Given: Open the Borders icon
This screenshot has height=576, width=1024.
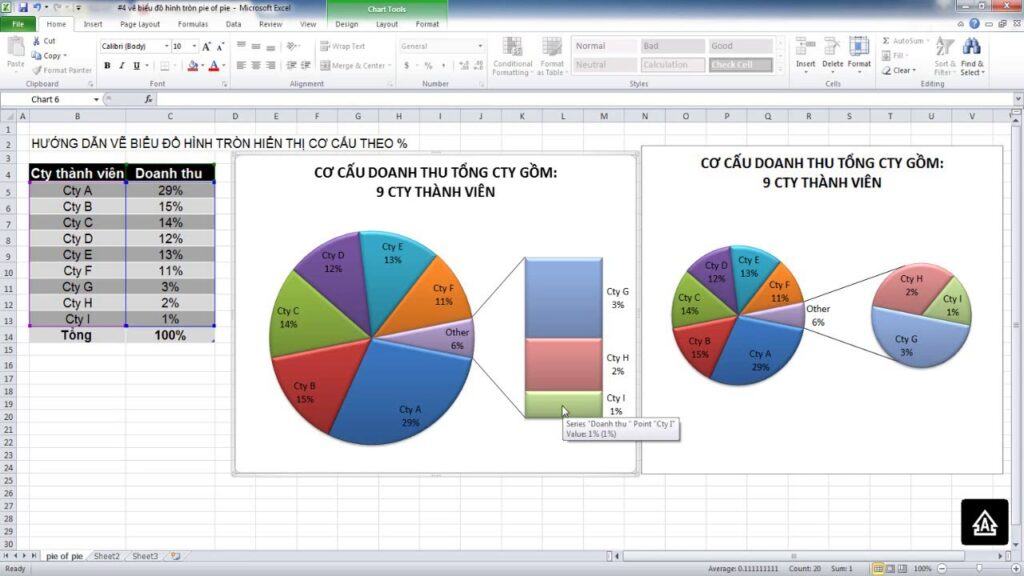Looking at the screenshot, I should coord(165,65).
